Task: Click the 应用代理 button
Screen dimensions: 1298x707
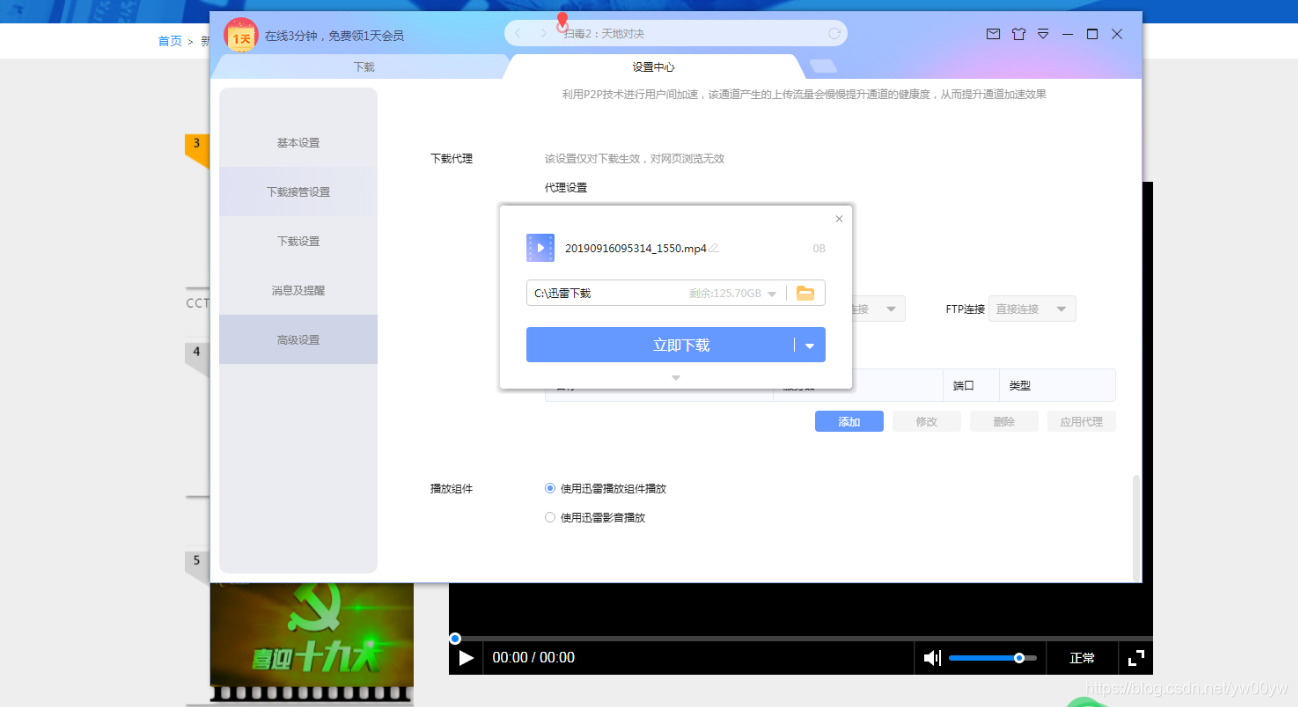Action: point(1081,422)
